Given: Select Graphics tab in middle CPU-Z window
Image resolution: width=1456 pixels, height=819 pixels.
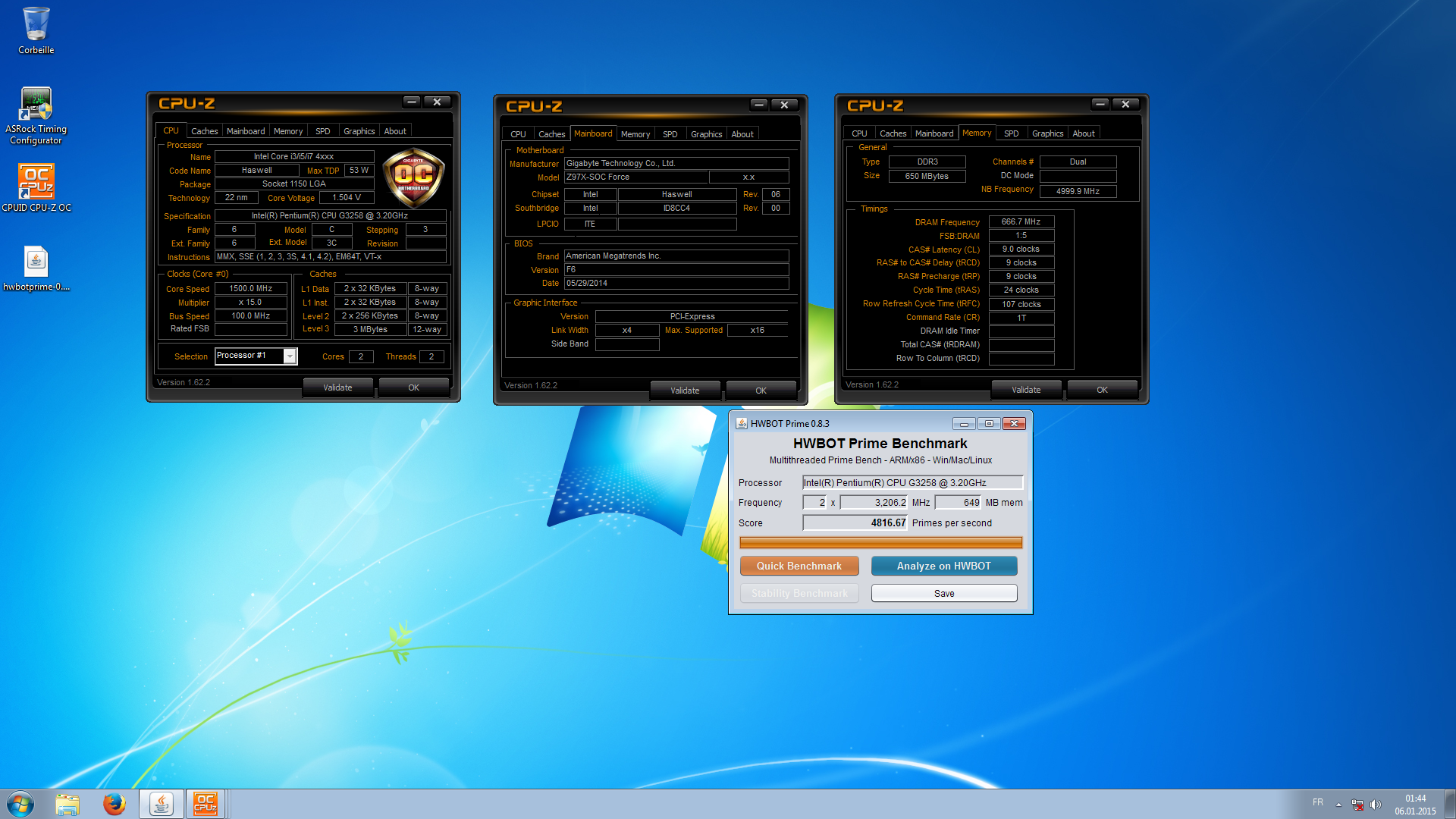Looking at the screenshot, I should (707, 134).
